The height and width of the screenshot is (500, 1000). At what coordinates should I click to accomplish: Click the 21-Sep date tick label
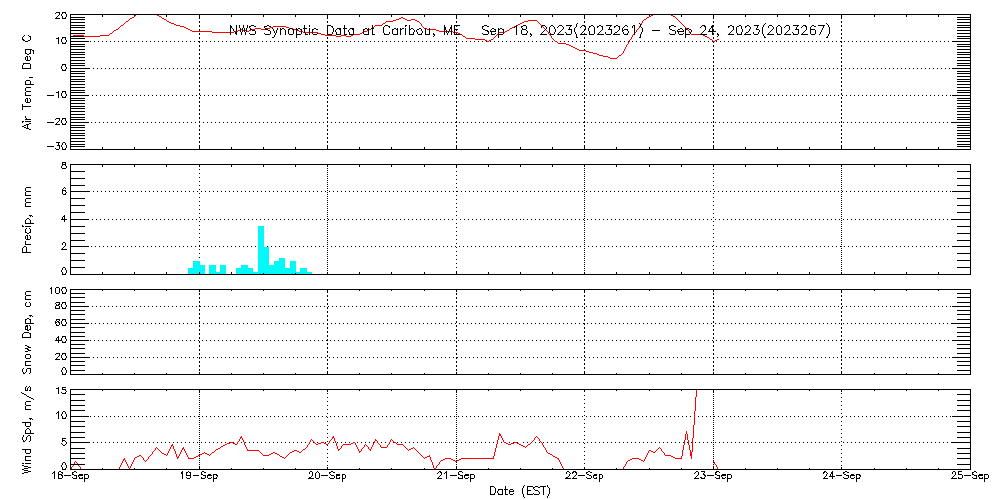click(456, 476)
